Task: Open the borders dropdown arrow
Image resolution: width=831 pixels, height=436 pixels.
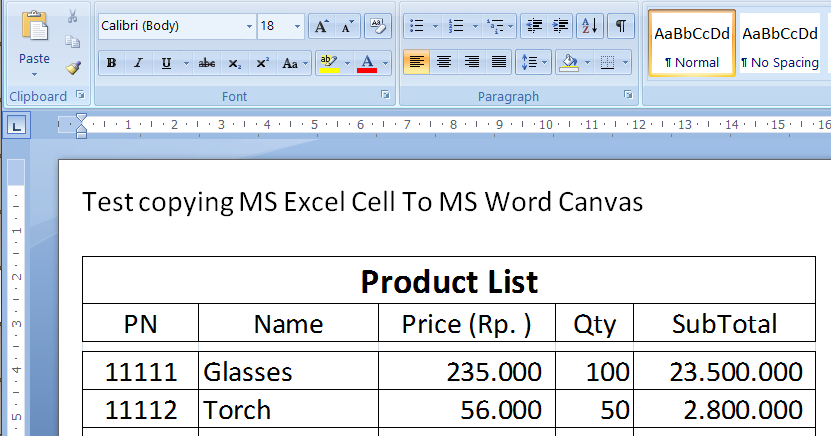Action: coord(625,64)
